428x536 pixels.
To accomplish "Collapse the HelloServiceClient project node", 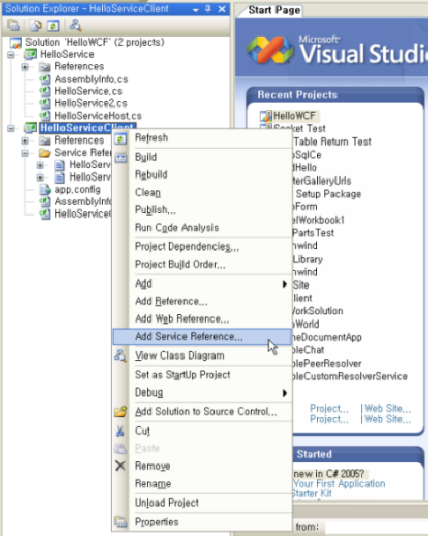I will 11,129.
